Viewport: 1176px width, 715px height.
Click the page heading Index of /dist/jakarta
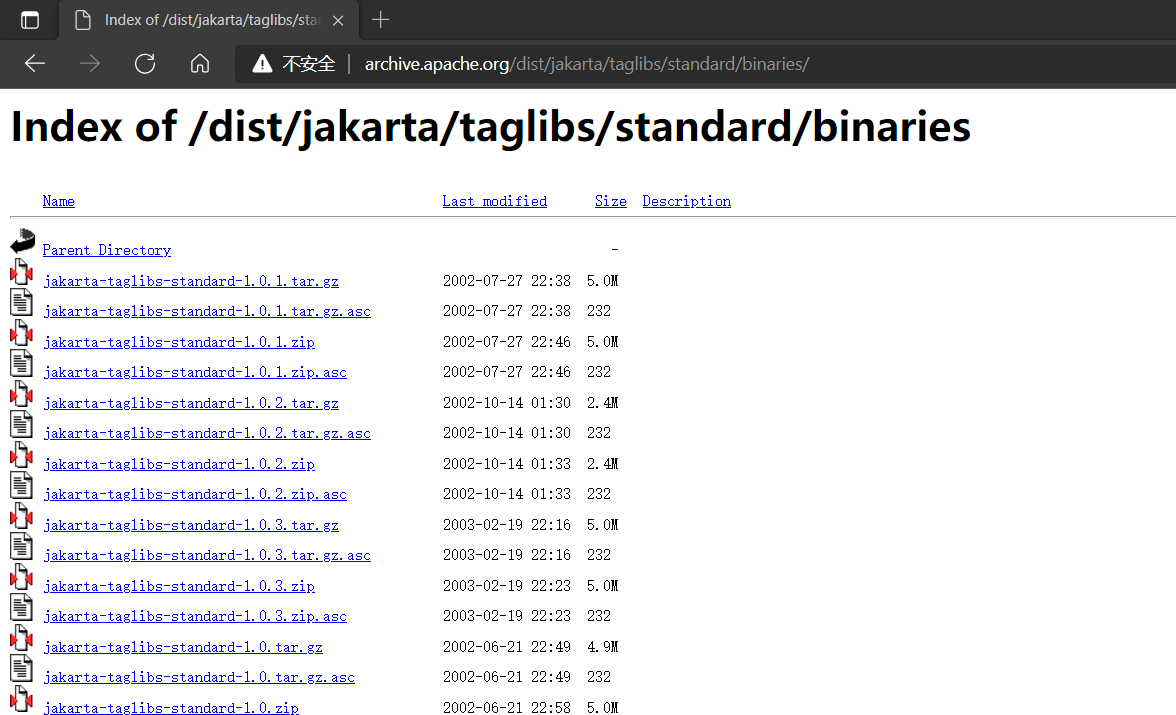(x=490, y=126)
